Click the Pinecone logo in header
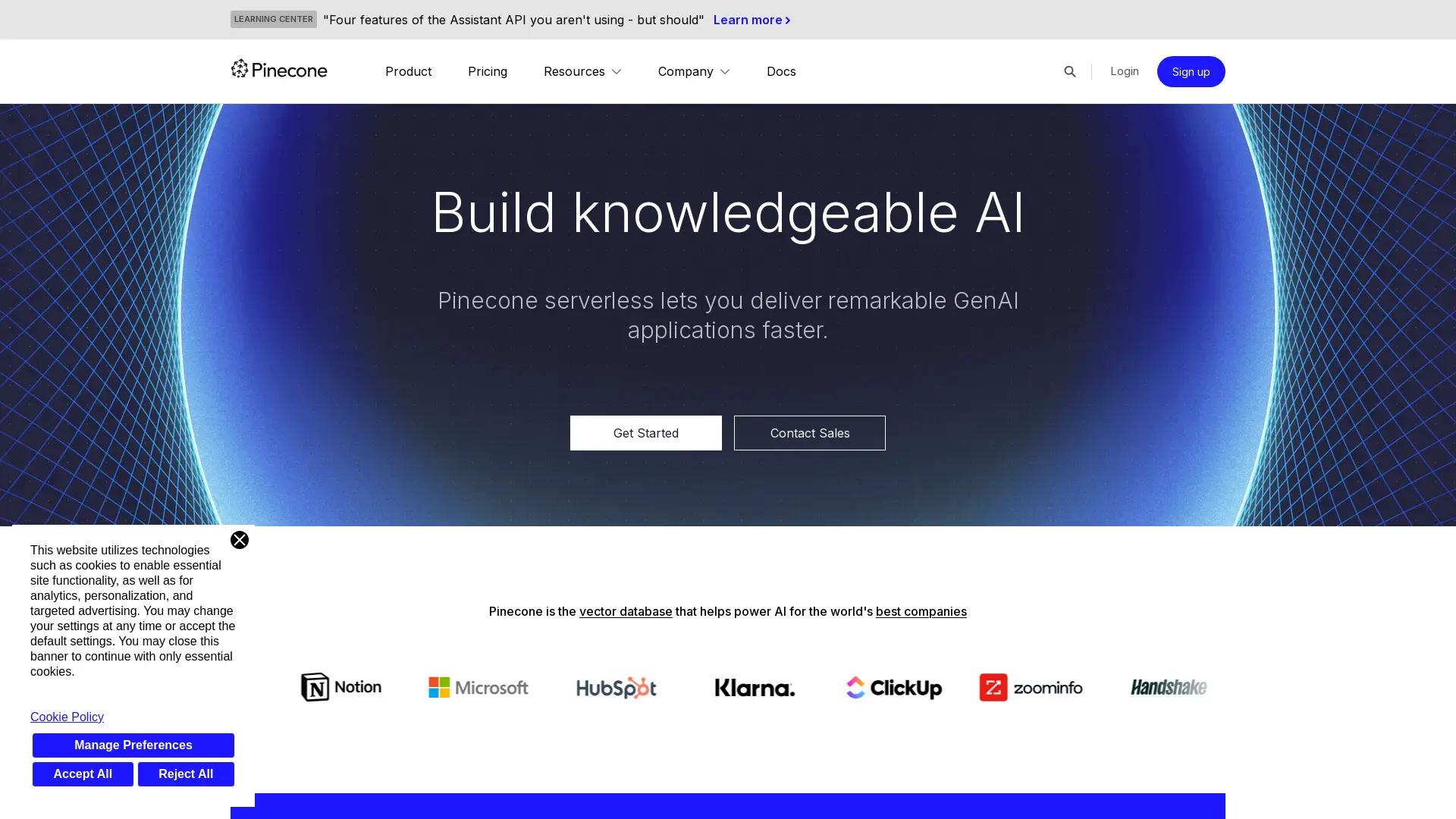Image resolution: width=1456 pixels, height=819 pixels. point(279,70)
